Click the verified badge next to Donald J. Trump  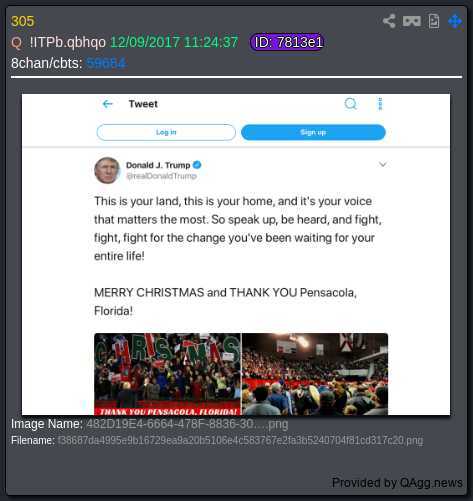click(x=197, y=165)
